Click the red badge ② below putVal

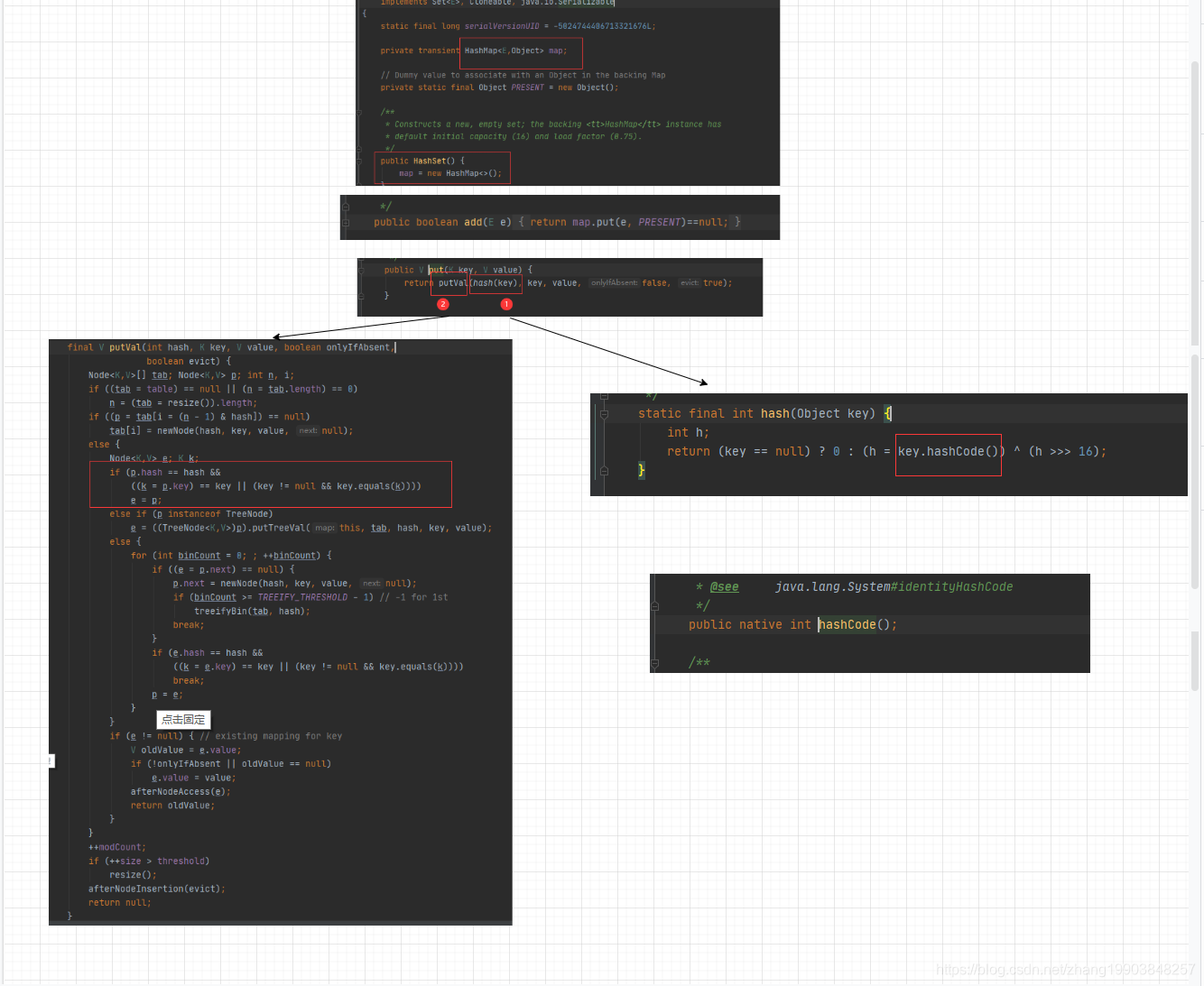click(443, 304)
